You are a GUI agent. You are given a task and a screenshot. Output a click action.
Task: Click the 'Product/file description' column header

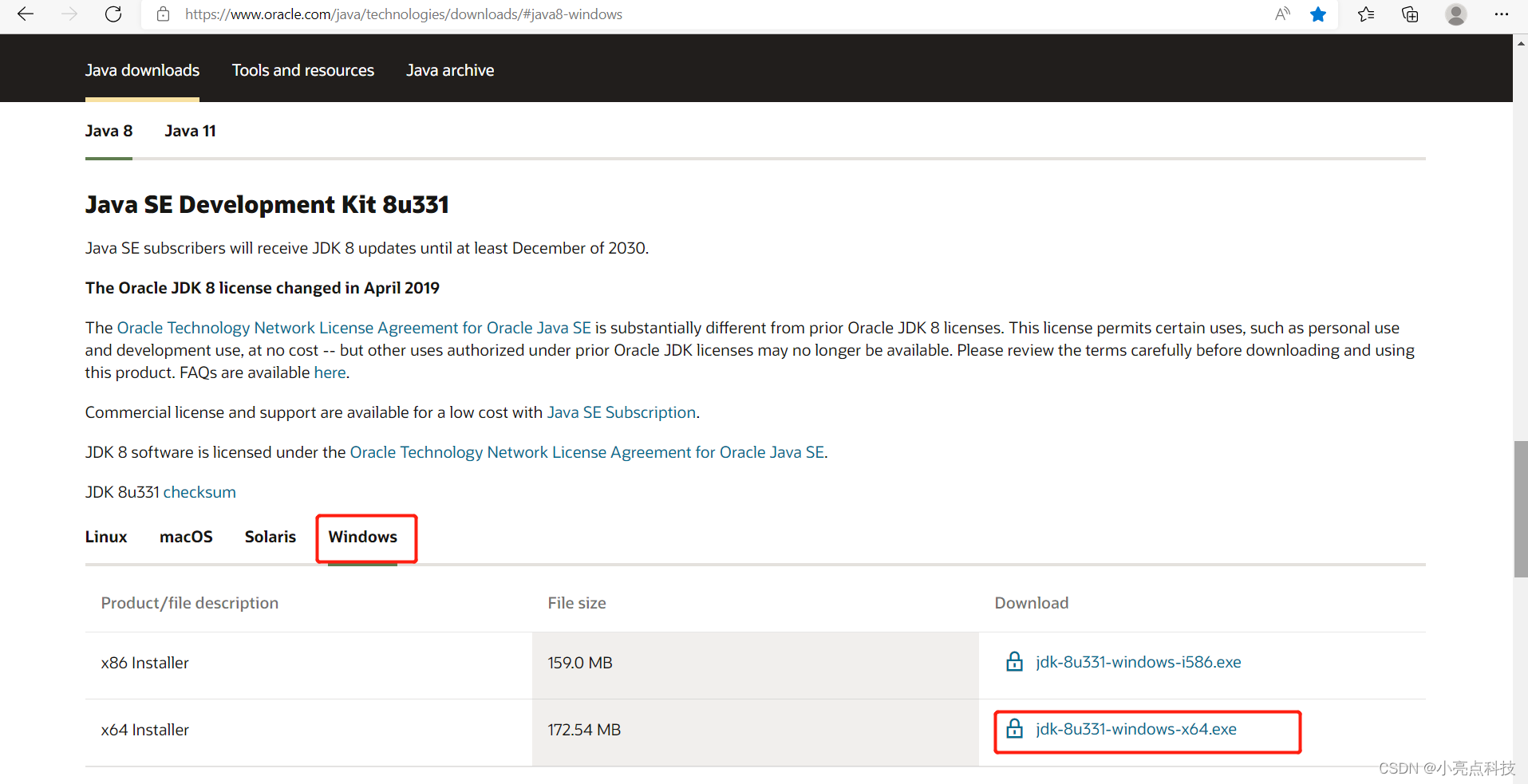[190, 603]
